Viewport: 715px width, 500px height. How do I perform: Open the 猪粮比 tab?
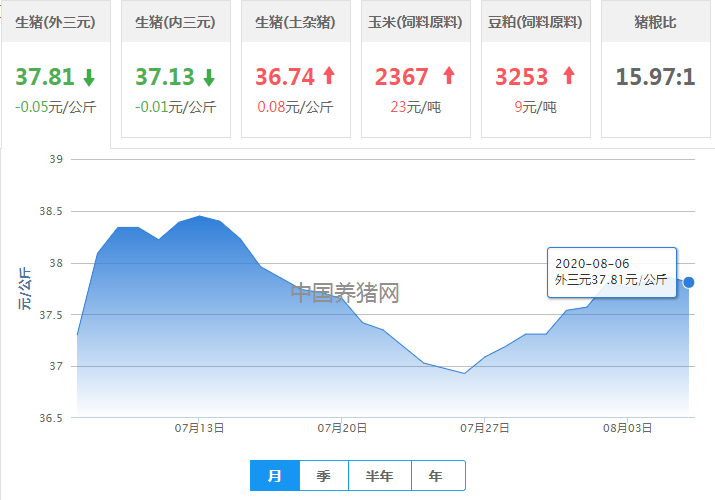(x=655, y=21)
